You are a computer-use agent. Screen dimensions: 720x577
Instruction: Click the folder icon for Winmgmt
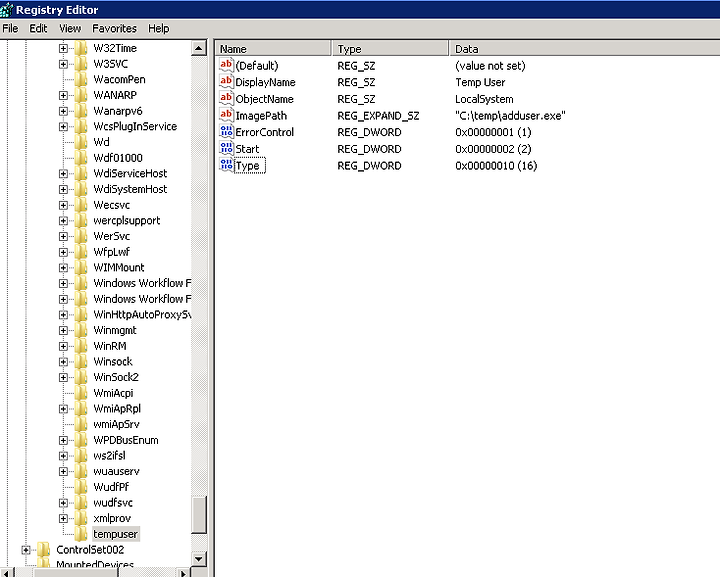tap(81, 330)
